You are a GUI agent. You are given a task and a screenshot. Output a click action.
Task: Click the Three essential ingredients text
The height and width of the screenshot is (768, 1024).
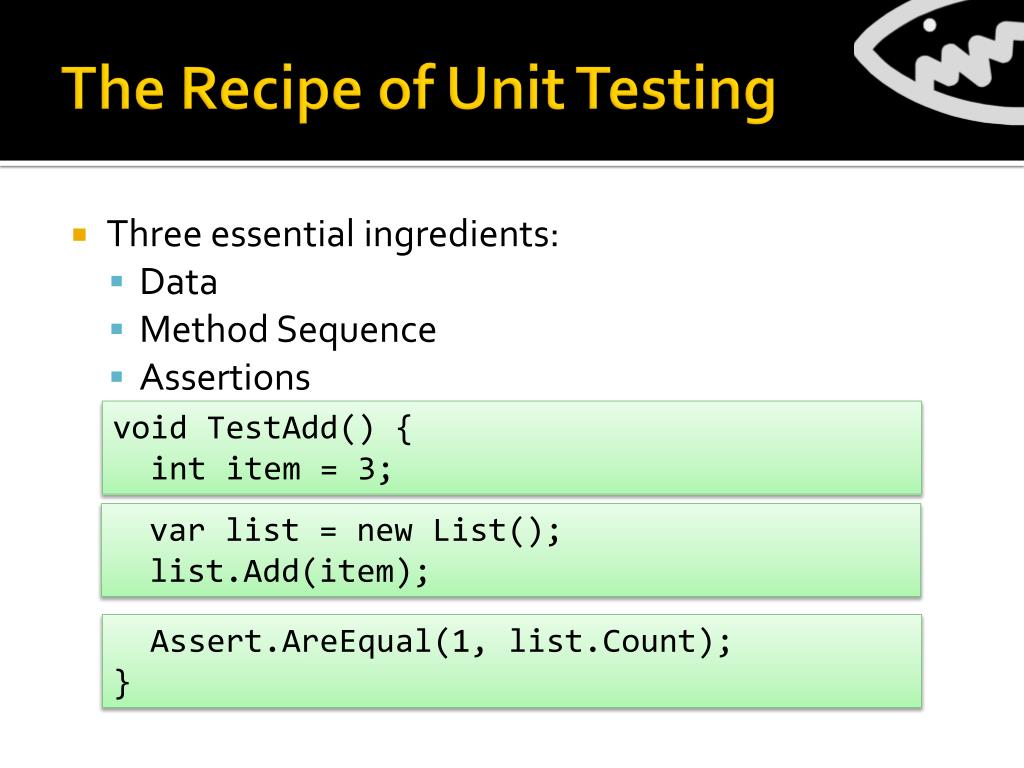(x=332, y=234)
